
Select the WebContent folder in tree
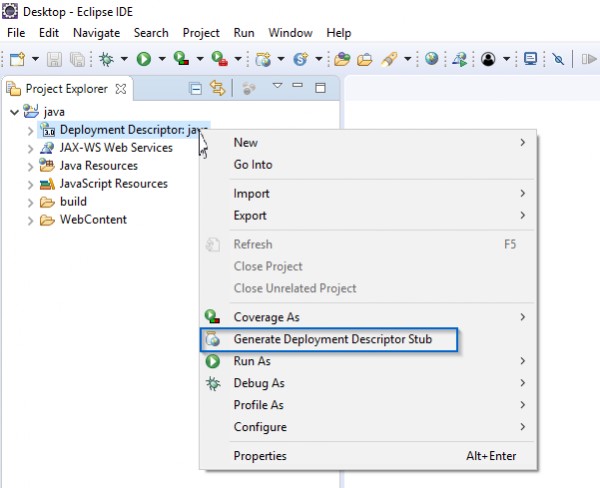click(x=92, y=220)
